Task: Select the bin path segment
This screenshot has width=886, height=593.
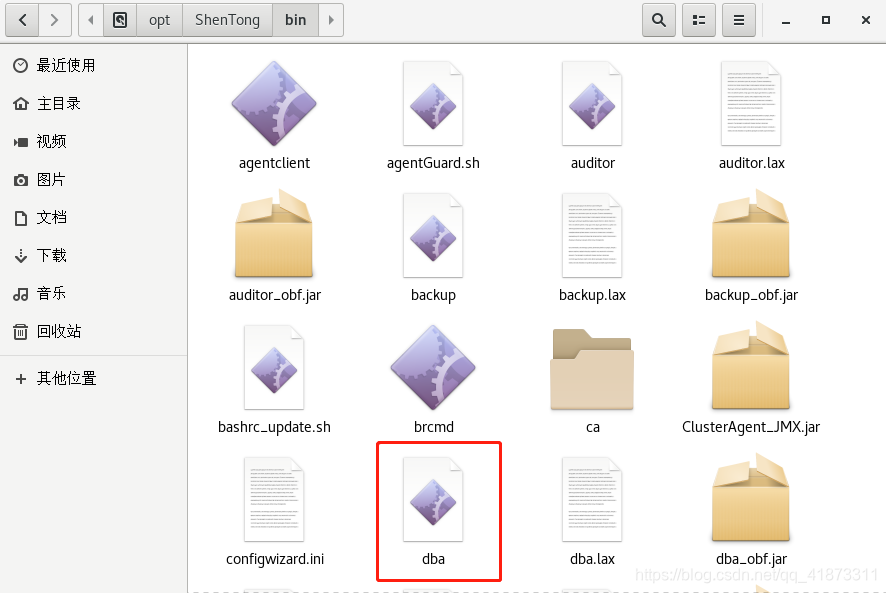Action: [296, 20]
